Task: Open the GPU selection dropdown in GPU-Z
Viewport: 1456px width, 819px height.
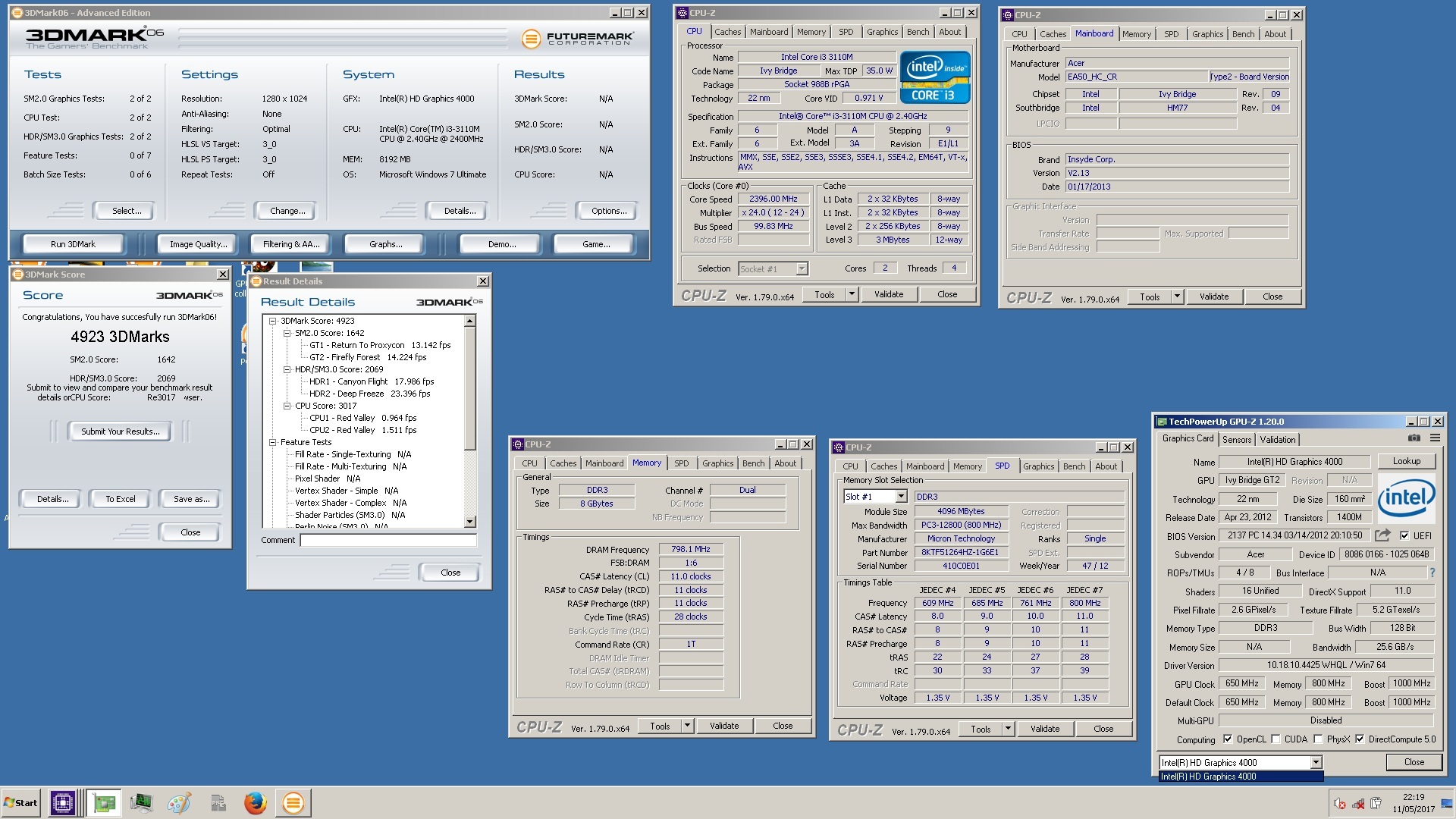Action: tap(1316, 763)
